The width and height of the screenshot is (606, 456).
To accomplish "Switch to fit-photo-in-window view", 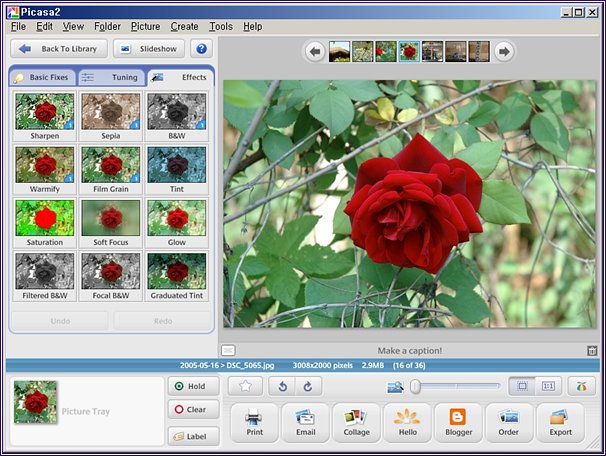I will 522,386.
